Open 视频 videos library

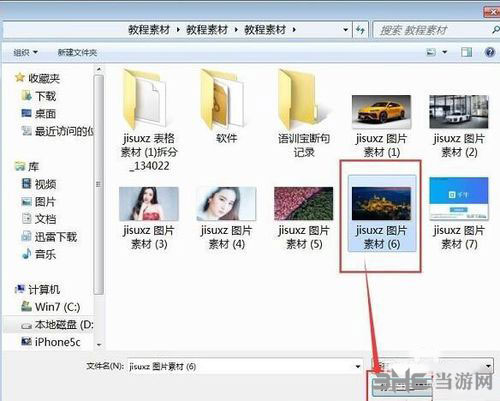click(45, 184)
